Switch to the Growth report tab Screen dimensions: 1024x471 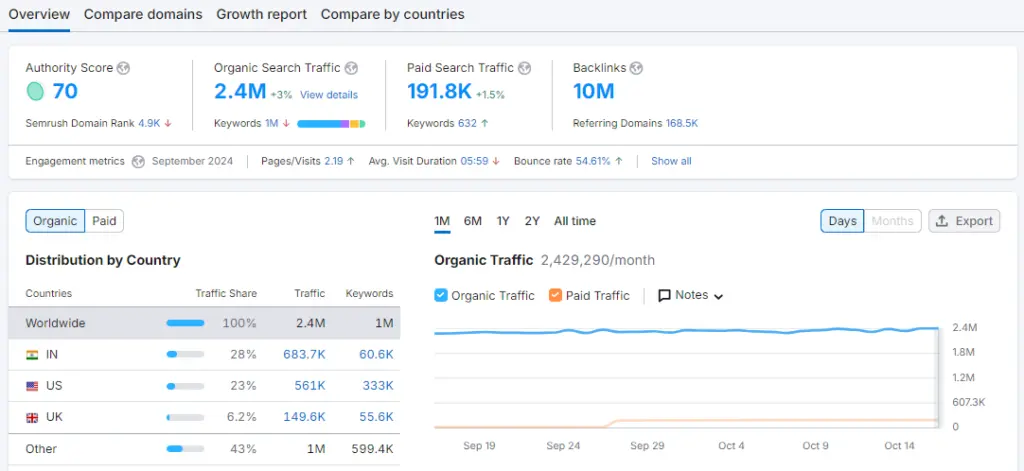(261, 15)
